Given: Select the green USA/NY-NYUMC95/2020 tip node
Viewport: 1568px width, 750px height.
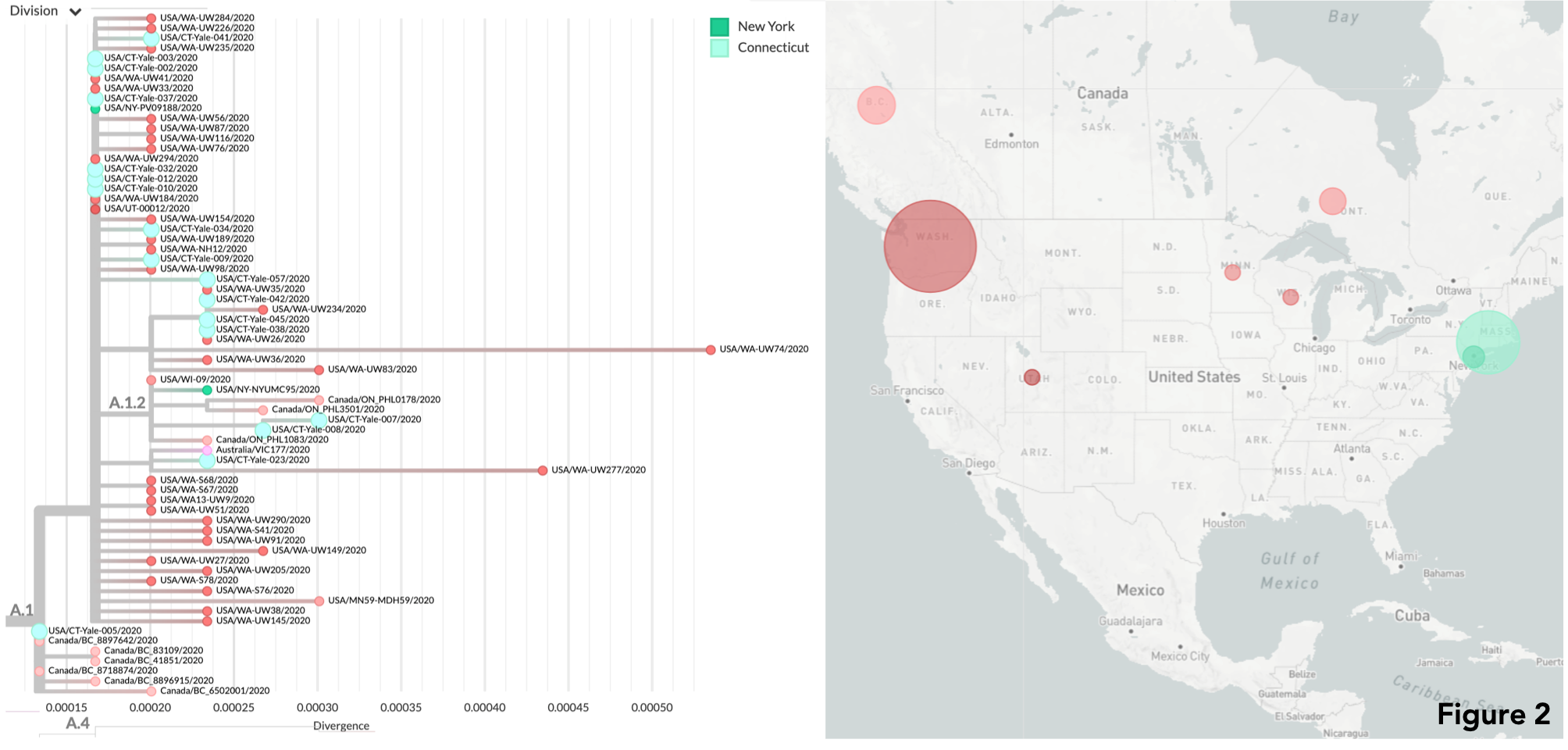Looking at the screenshot, I should pos(207,390).
